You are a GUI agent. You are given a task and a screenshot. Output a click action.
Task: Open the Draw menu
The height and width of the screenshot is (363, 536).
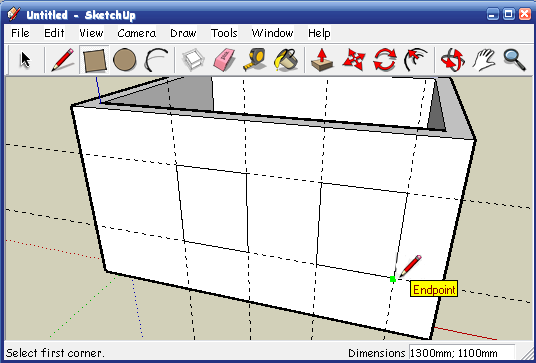pyautogui.click(x=183, y=33)
